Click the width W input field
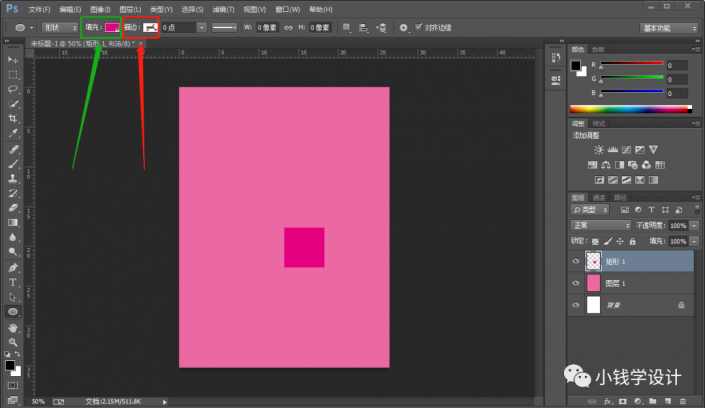705x408 pixels. coord(267,28)
